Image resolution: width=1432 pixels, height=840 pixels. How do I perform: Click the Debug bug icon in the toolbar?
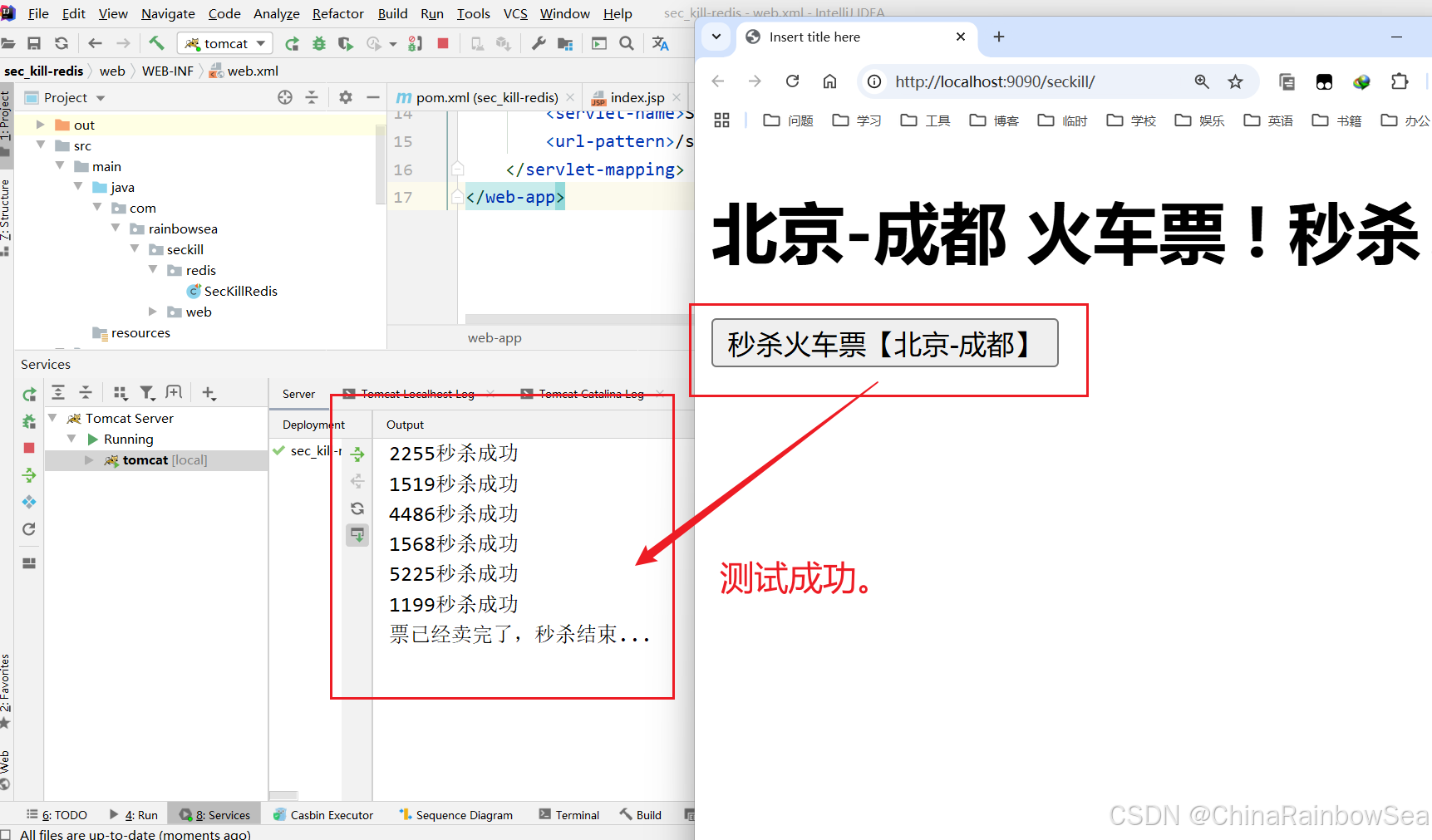(319, 43)
